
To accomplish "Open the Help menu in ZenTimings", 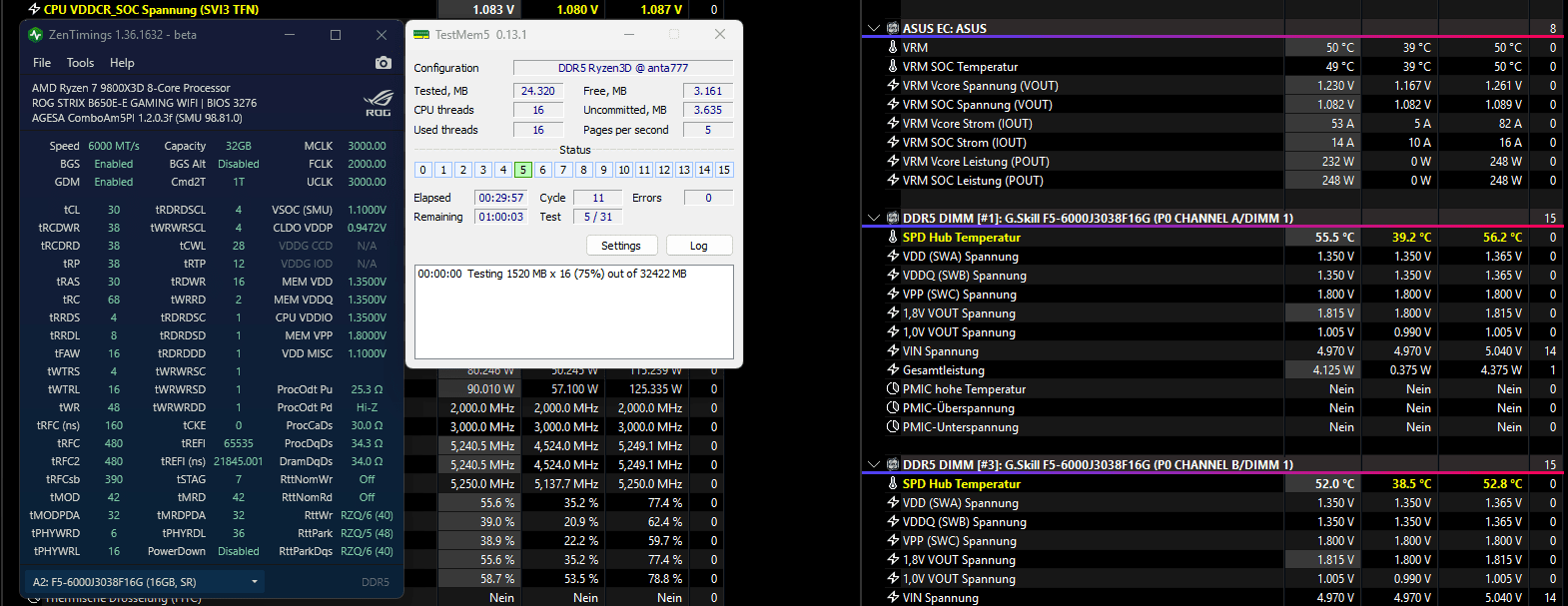I will [x=122, y=63].
